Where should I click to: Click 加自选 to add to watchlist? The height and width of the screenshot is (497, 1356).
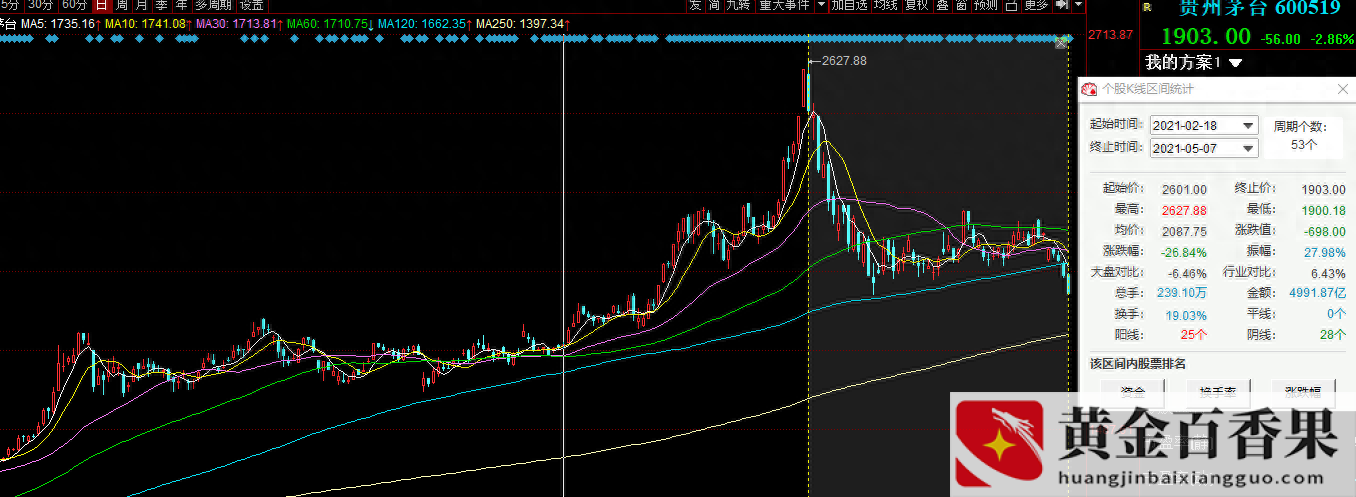[849, 5]
